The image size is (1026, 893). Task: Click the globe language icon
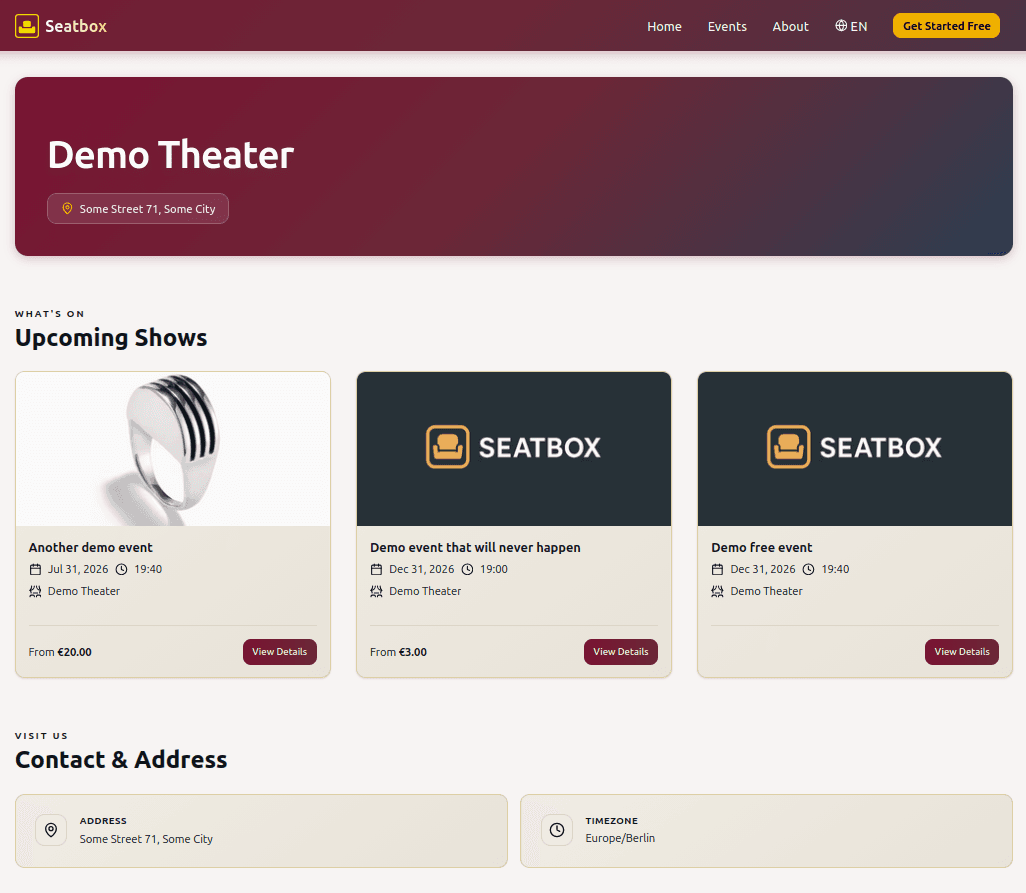click(841, 26)
